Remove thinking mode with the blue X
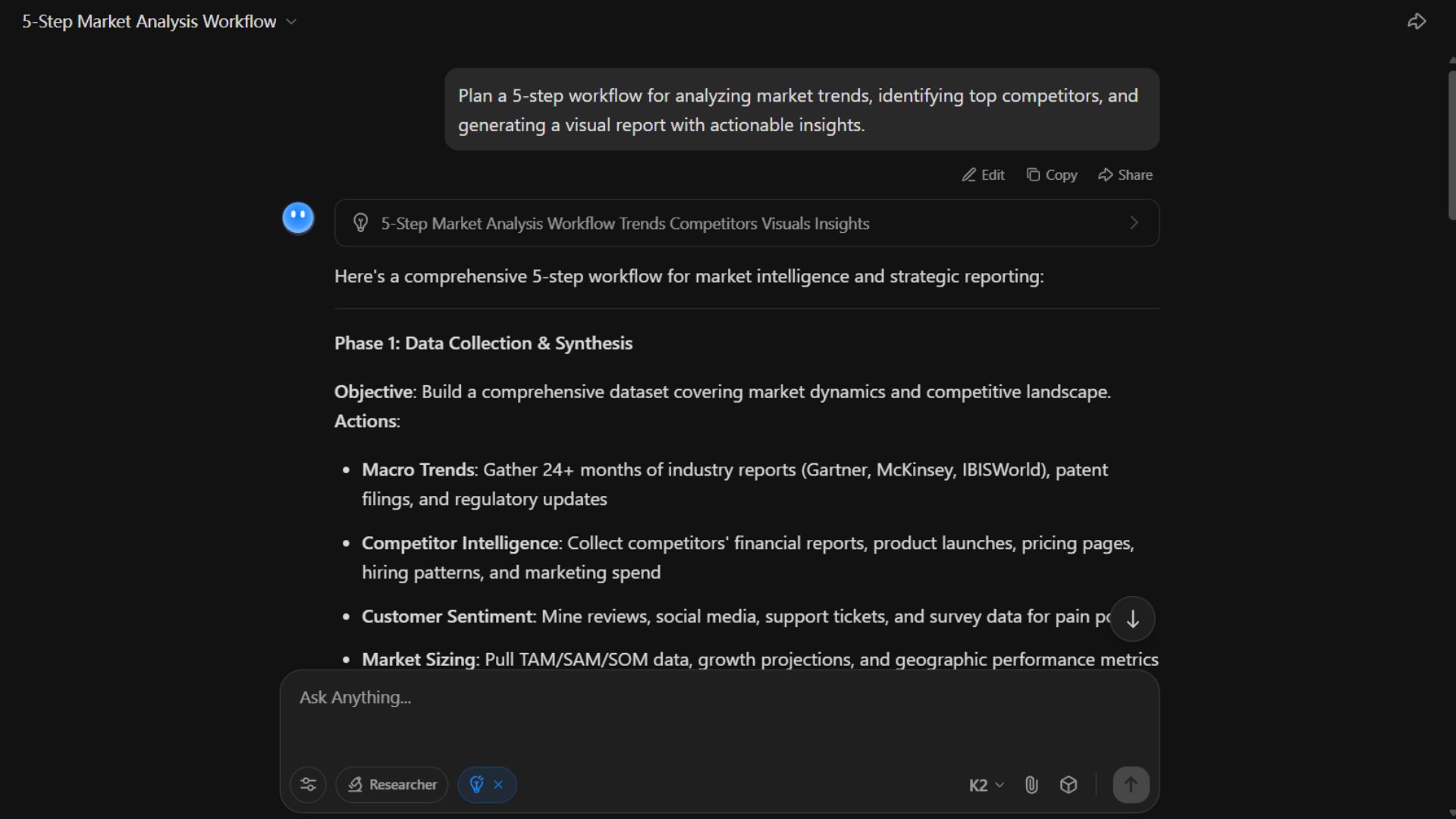 (x=499, y=785)
